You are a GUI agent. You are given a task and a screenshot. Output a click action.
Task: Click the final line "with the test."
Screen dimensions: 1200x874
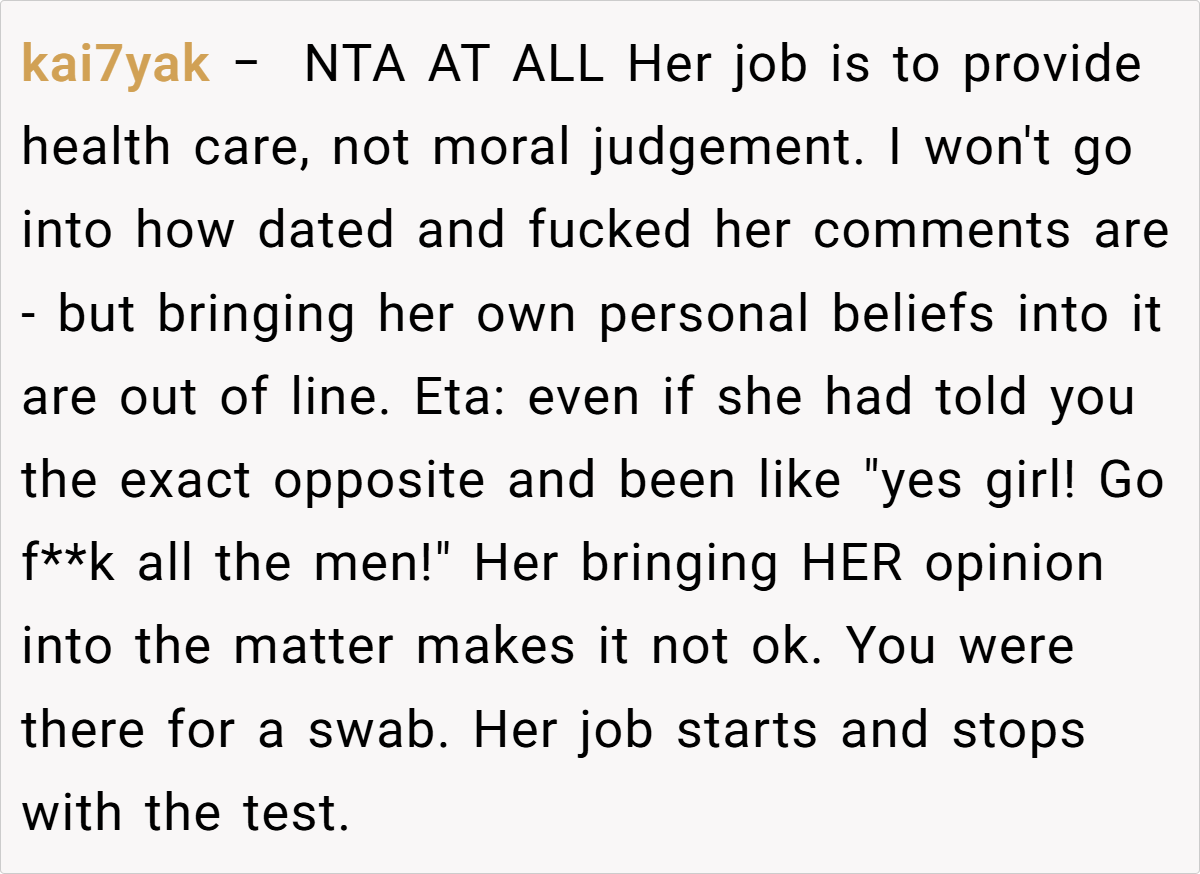click(185, 812)
